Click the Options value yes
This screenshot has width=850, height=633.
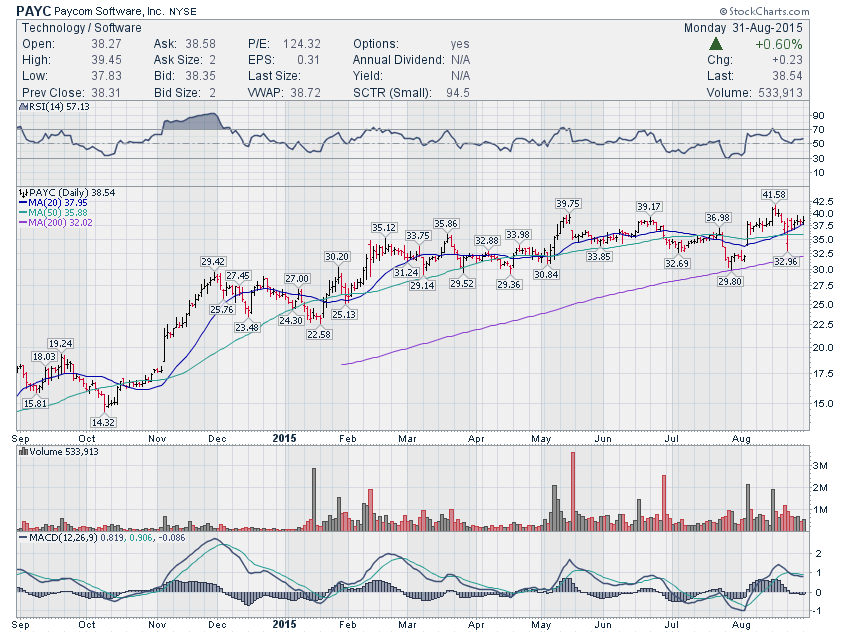pos(460,44)
